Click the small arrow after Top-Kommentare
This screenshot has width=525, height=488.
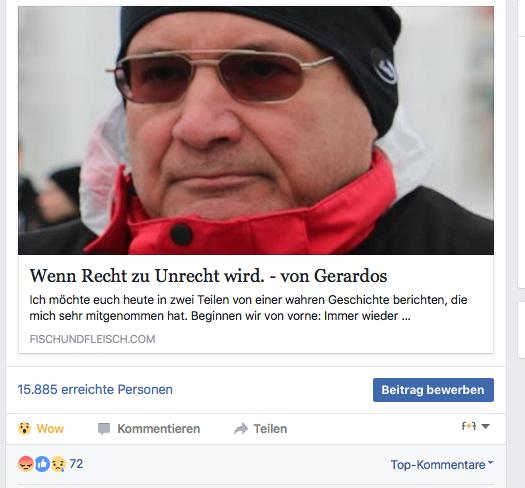(491, 463)
